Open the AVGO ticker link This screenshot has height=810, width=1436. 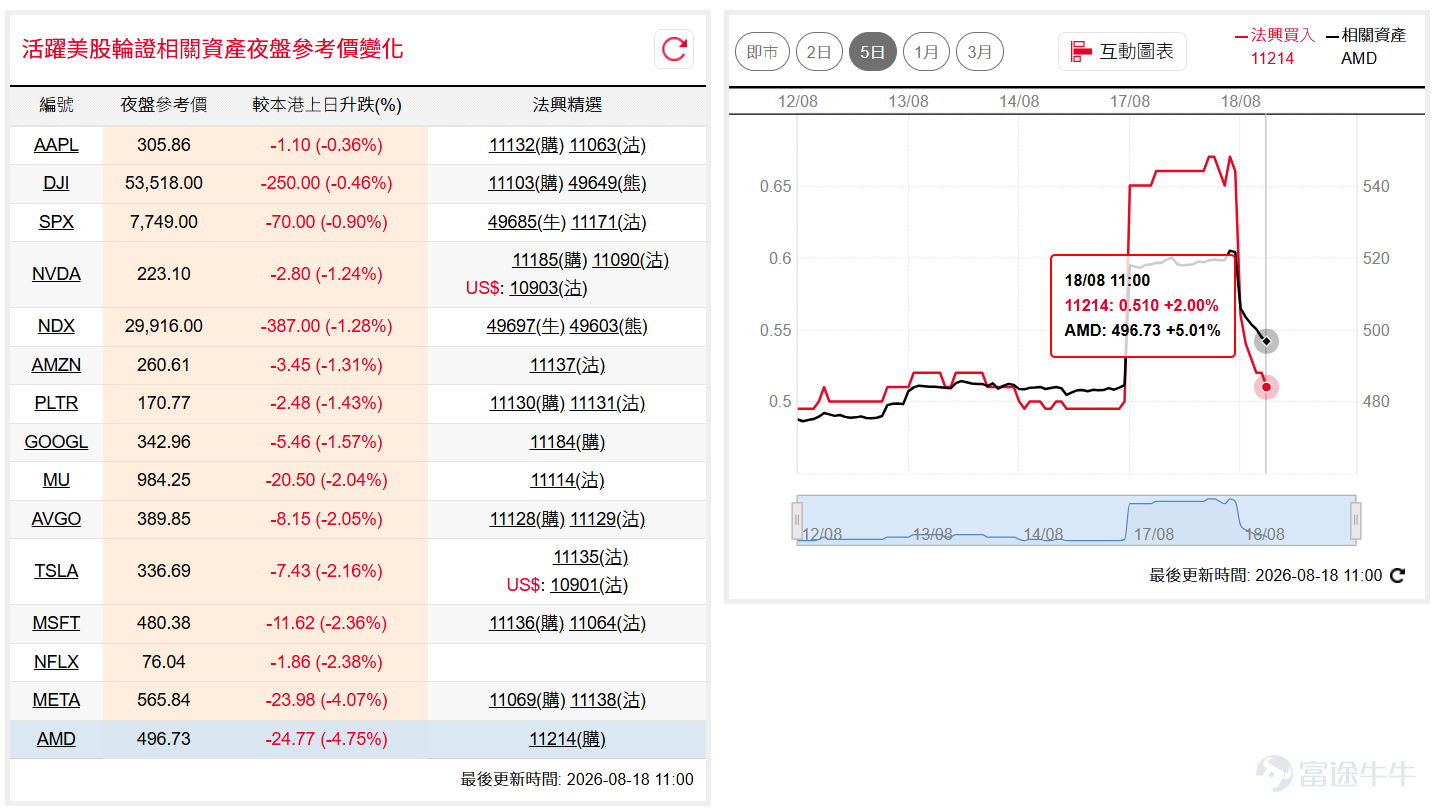(56, 519)
